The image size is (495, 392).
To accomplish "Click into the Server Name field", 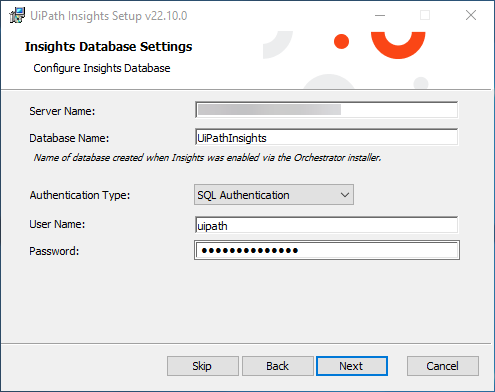I will point(327,110).
